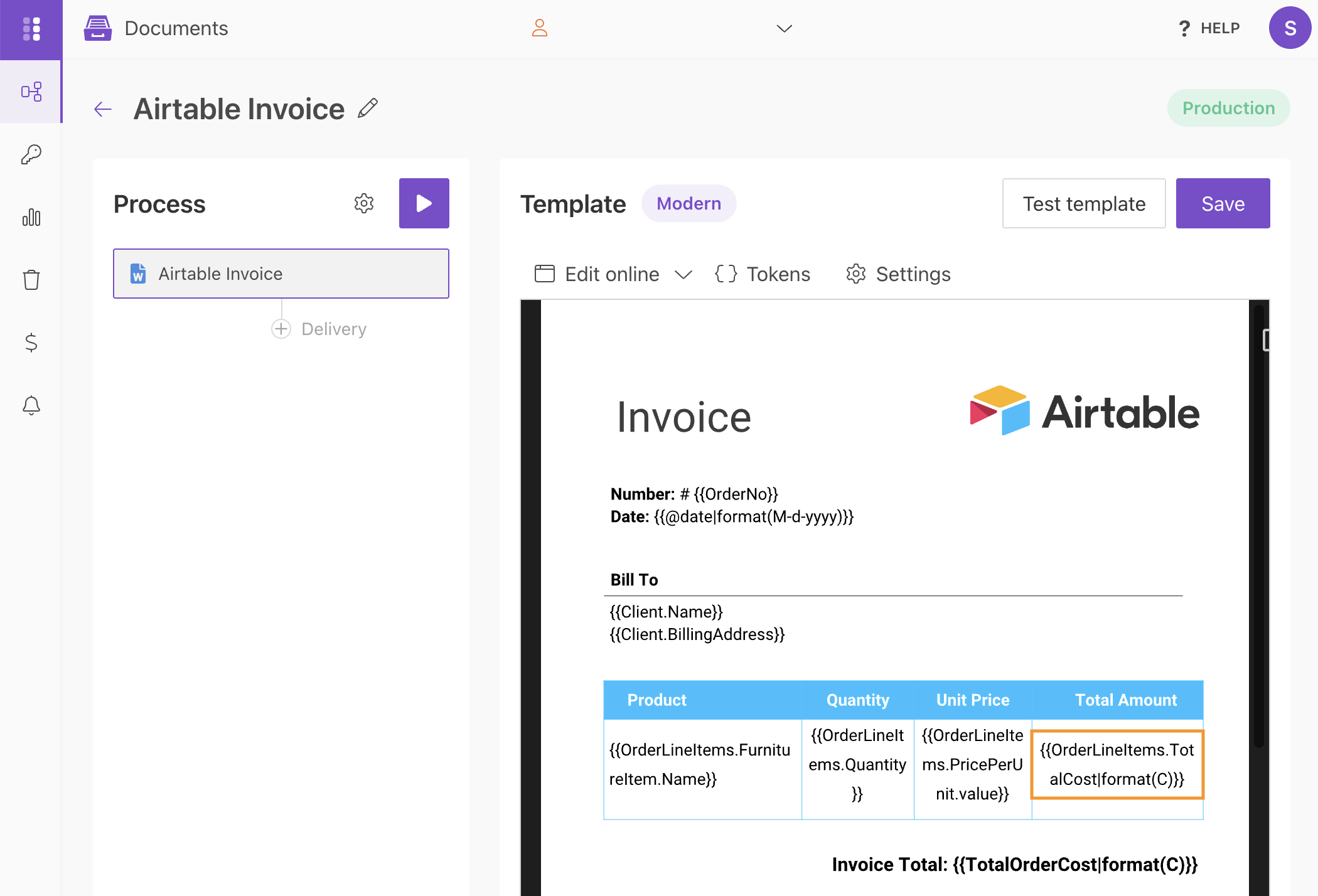Open the processes sidebar icon
The height and width of the screenshot is (896, 1318).
click(31, 92)
